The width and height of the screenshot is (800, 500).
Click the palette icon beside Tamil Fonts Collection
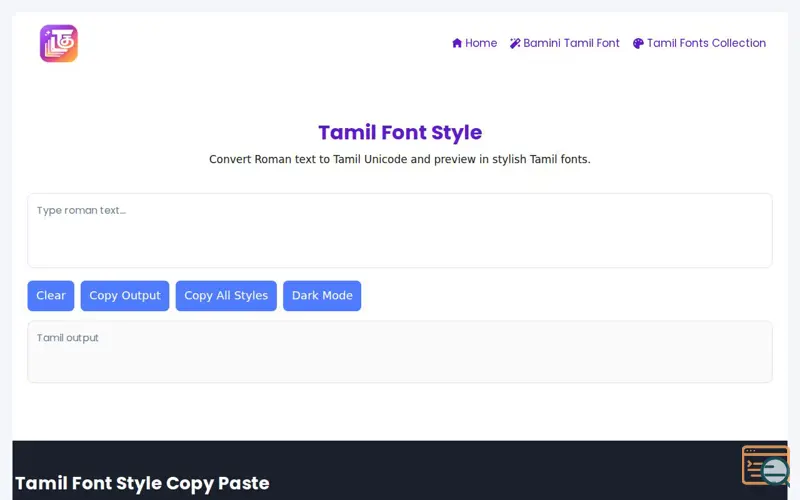[638, 43]
